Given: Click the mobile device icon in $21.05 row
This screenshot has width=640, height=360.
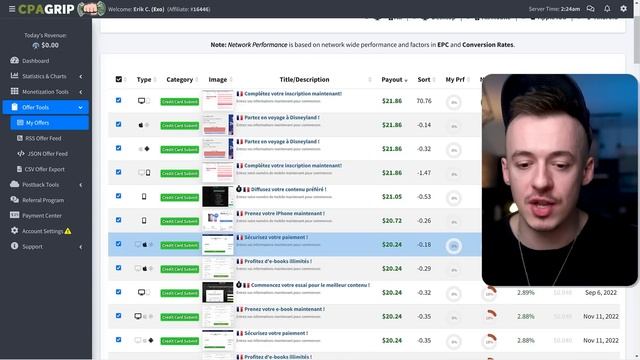Looking at the screenshot, I should 144,197.
